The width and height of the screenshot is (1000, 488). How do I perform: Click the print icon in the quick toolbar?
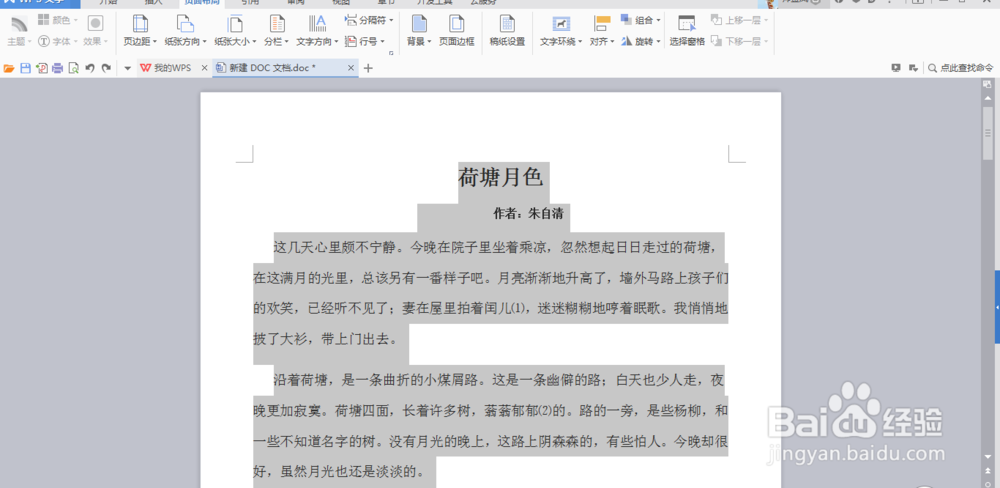pos(58,68)
